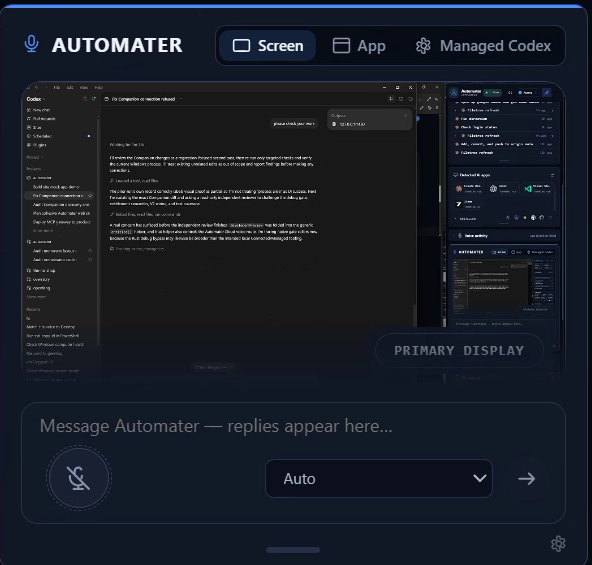Open the Help menu in the screen preview

tap(99, 88)
